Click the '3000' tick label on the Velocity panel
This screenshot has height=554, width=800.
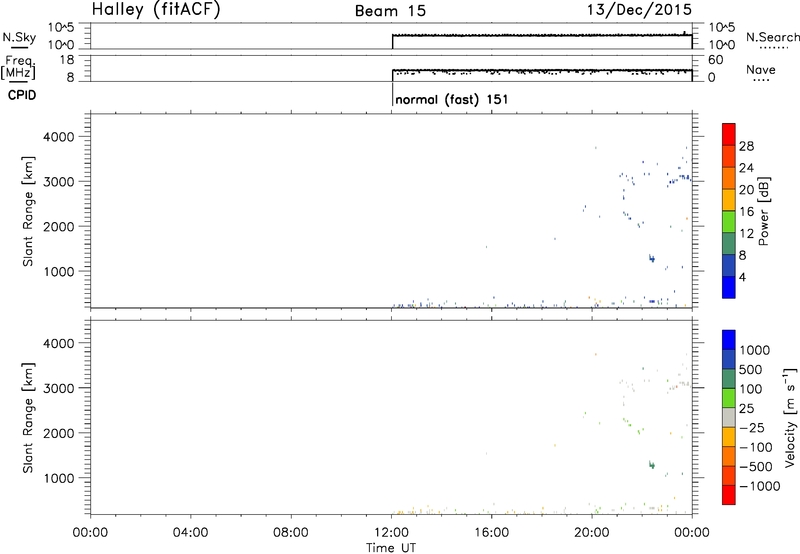tap(59, 388)
